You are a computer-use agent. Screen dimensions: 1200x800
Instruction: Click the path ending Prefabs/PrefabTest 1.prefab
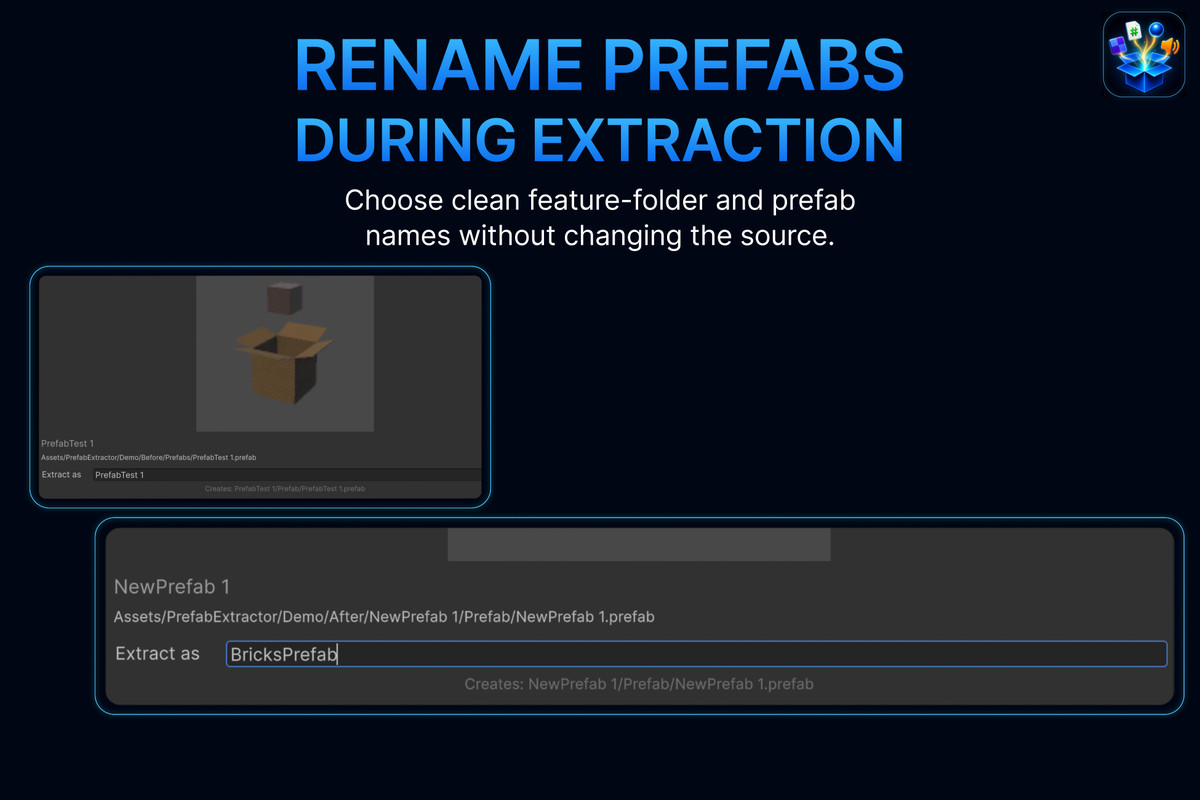tap(148, 457)
